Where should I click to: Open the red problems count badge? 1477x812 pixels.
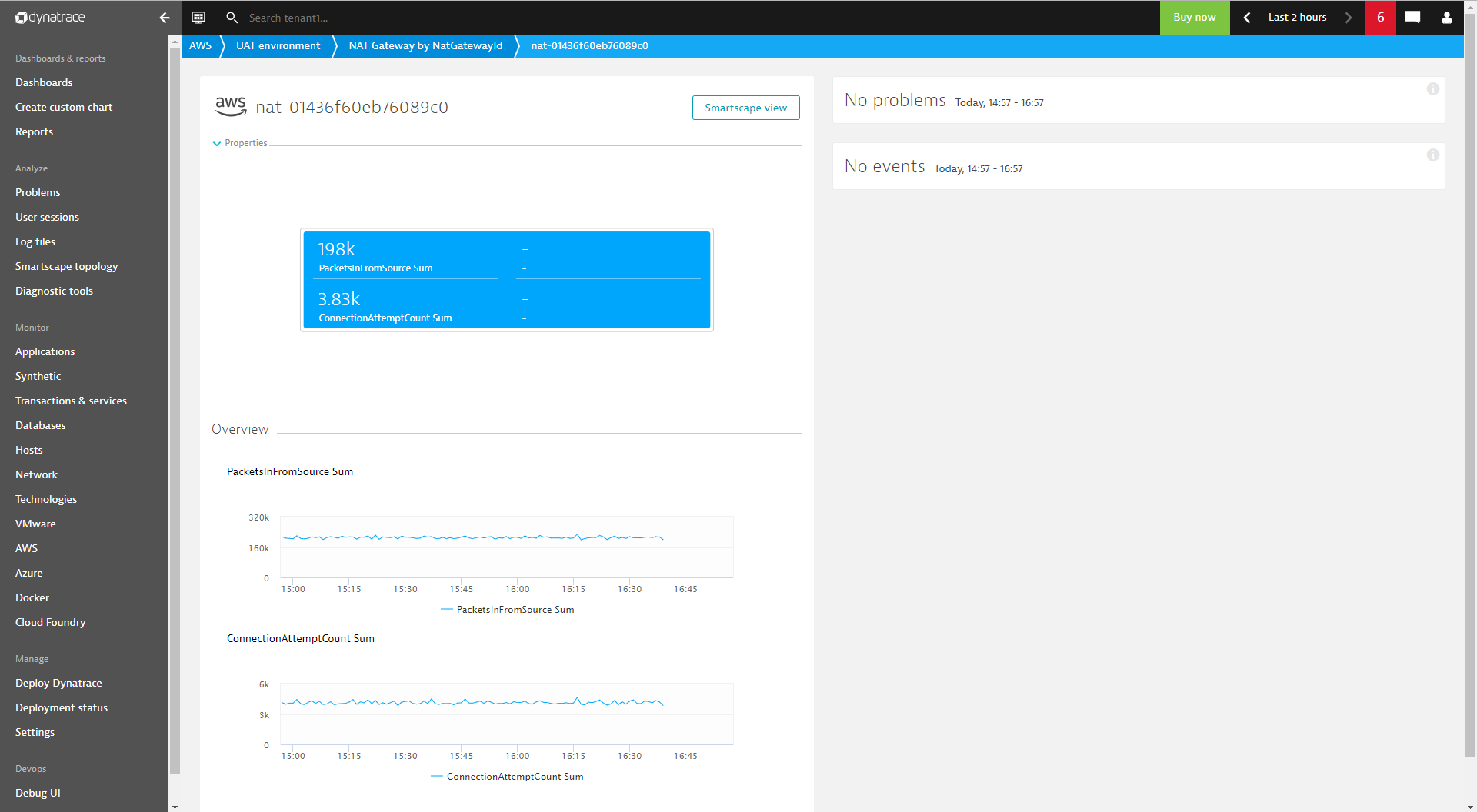point(1380,17)
